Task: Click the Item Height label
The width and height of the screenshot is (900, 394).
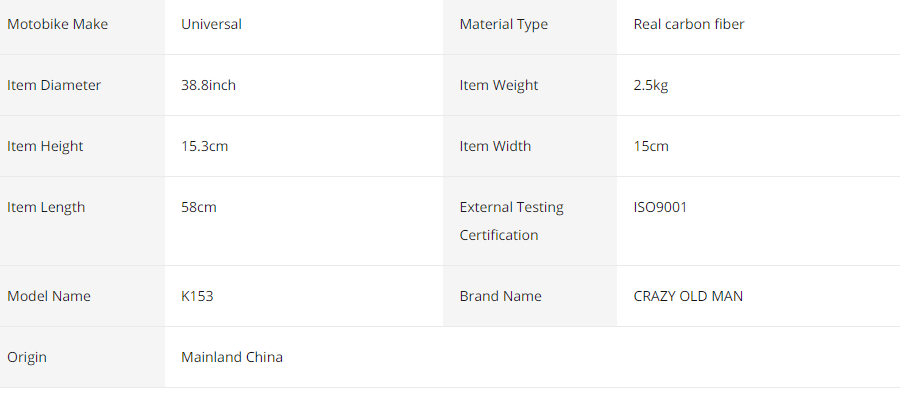Action: tap(45, 146)
